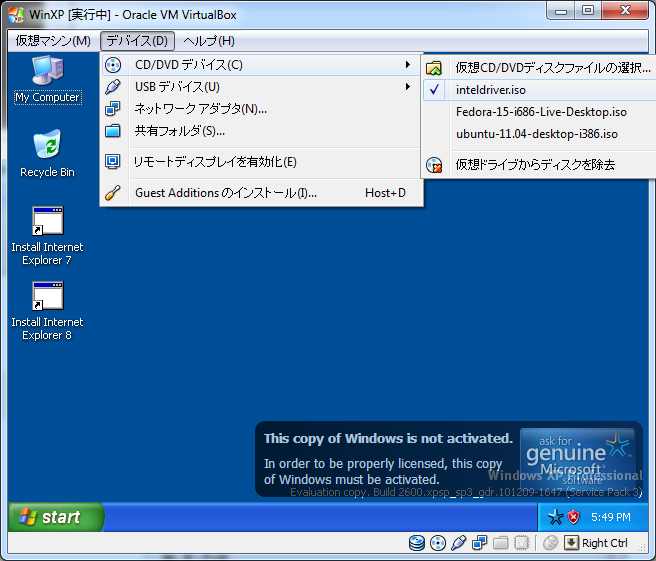
Task: Choose Guest Additions のインストール(I)... item
Action: tap(261, 192)
